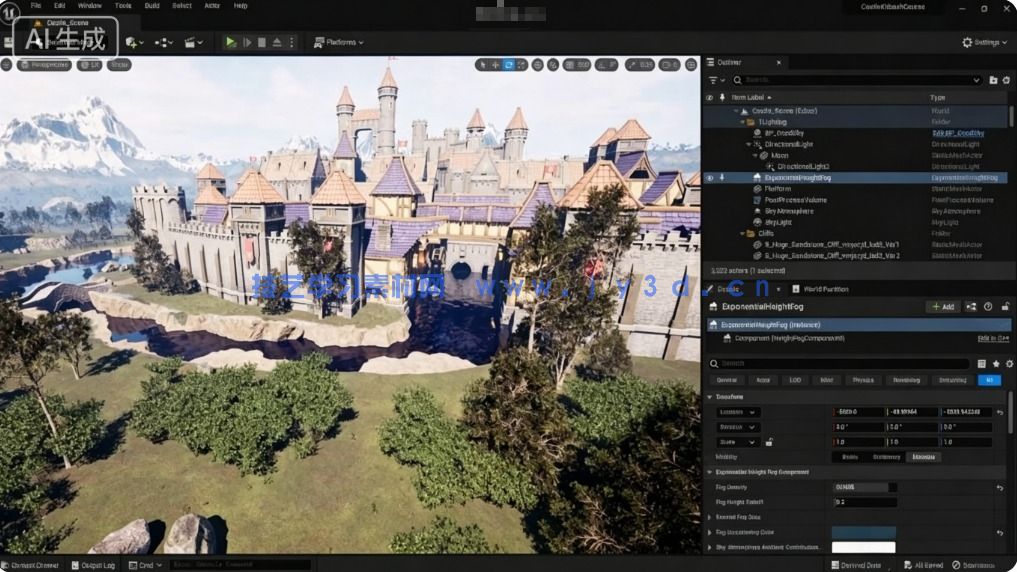Choose the Rotate gizmo tool

pyautogui.click(x=508, y=65)
